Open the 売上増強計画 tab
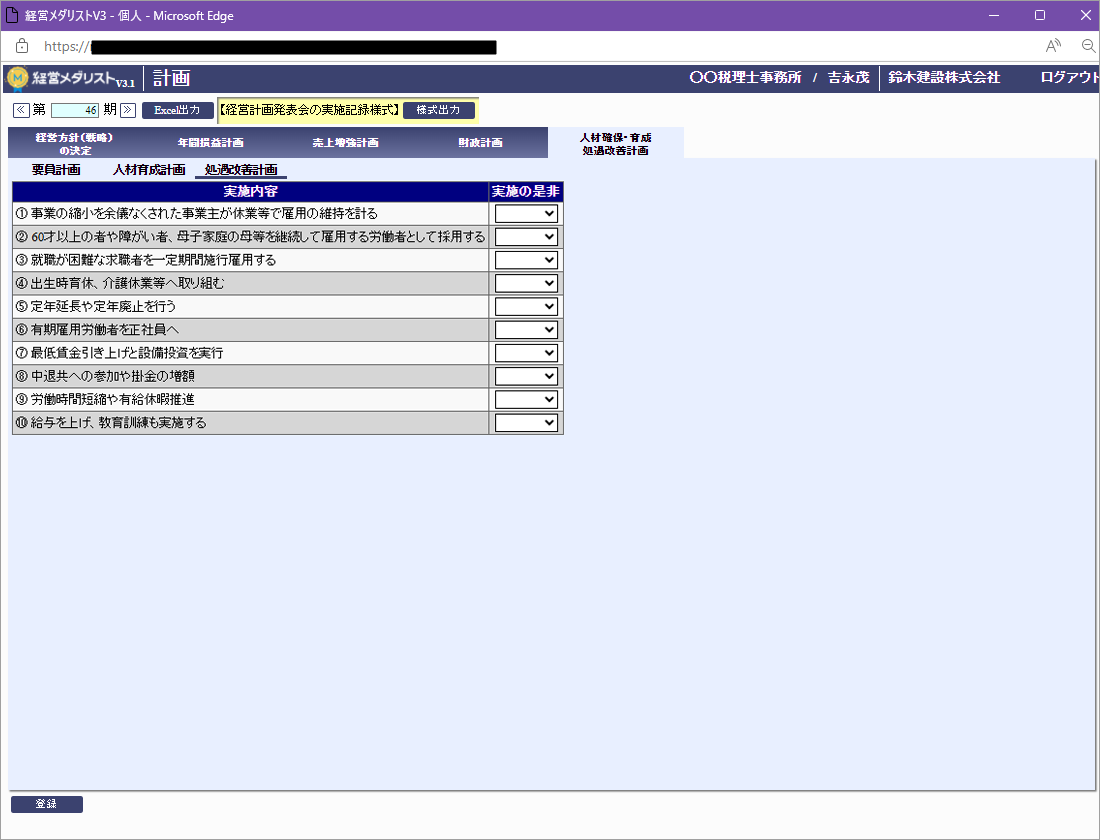 345,143
